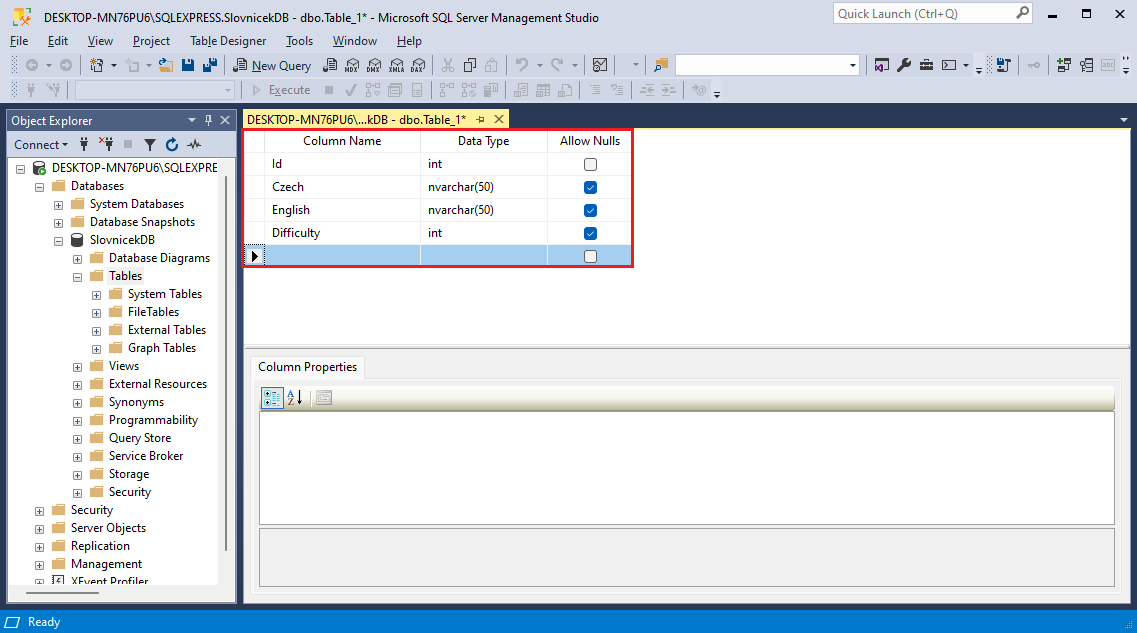Uncheck Allow Nulls for Difficulty column
The image size is (1137, 633).
click(590, 233)
